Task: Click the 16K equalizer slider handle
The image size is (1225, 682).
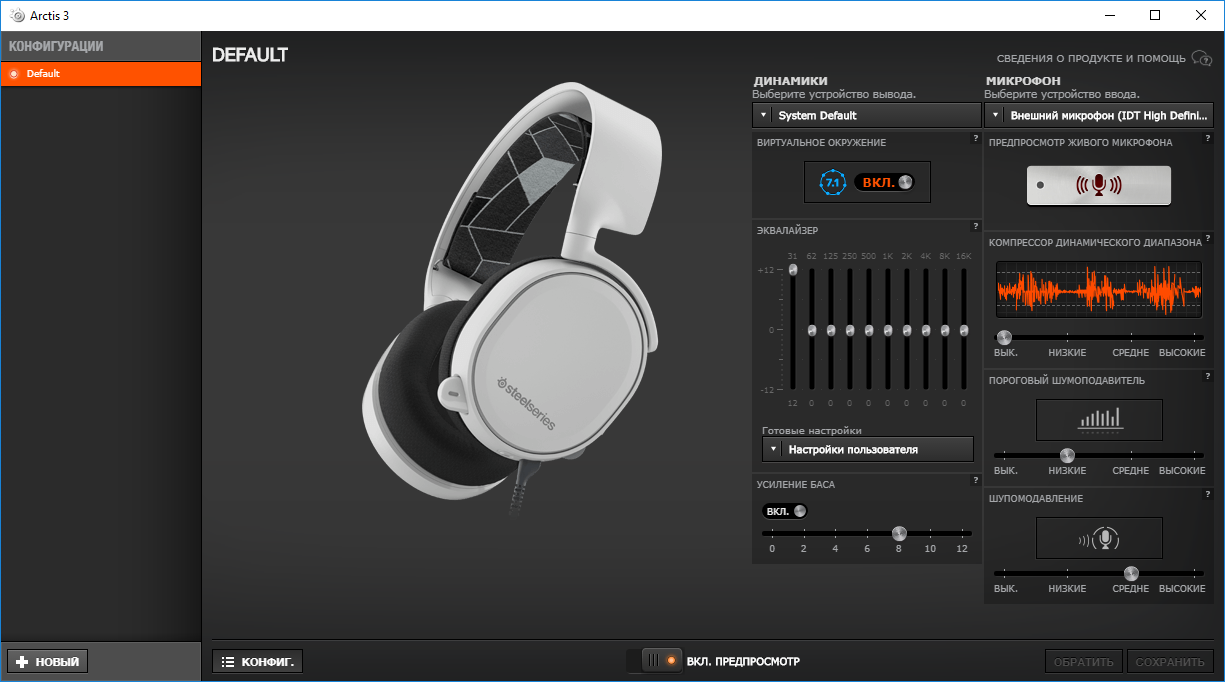Action: pyautogui.click(x=964, y=330)
